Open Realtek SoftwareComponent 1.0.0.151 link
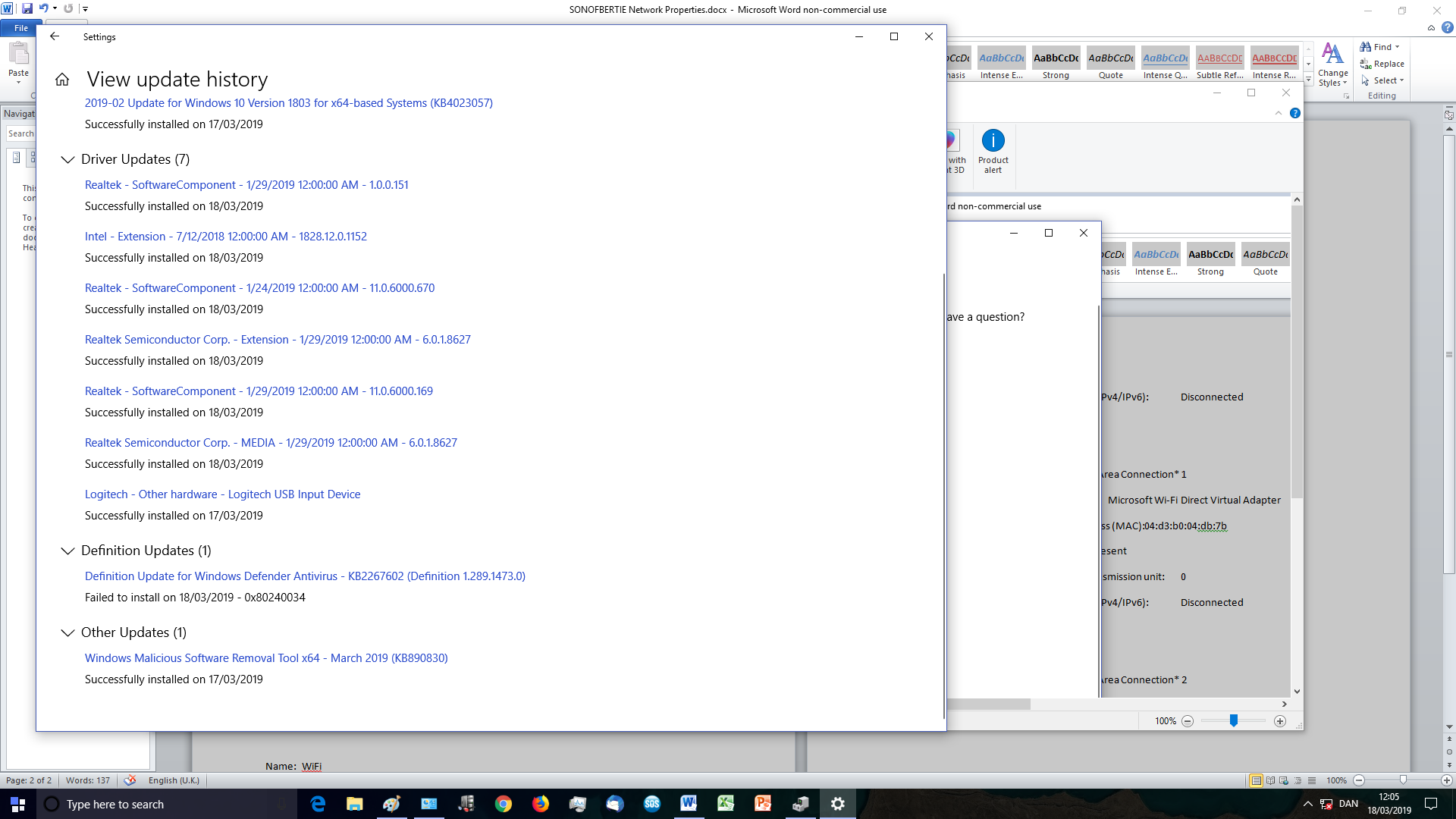Image resolution: width=1456 pixels, height=819 pixels. coord(246,185)
